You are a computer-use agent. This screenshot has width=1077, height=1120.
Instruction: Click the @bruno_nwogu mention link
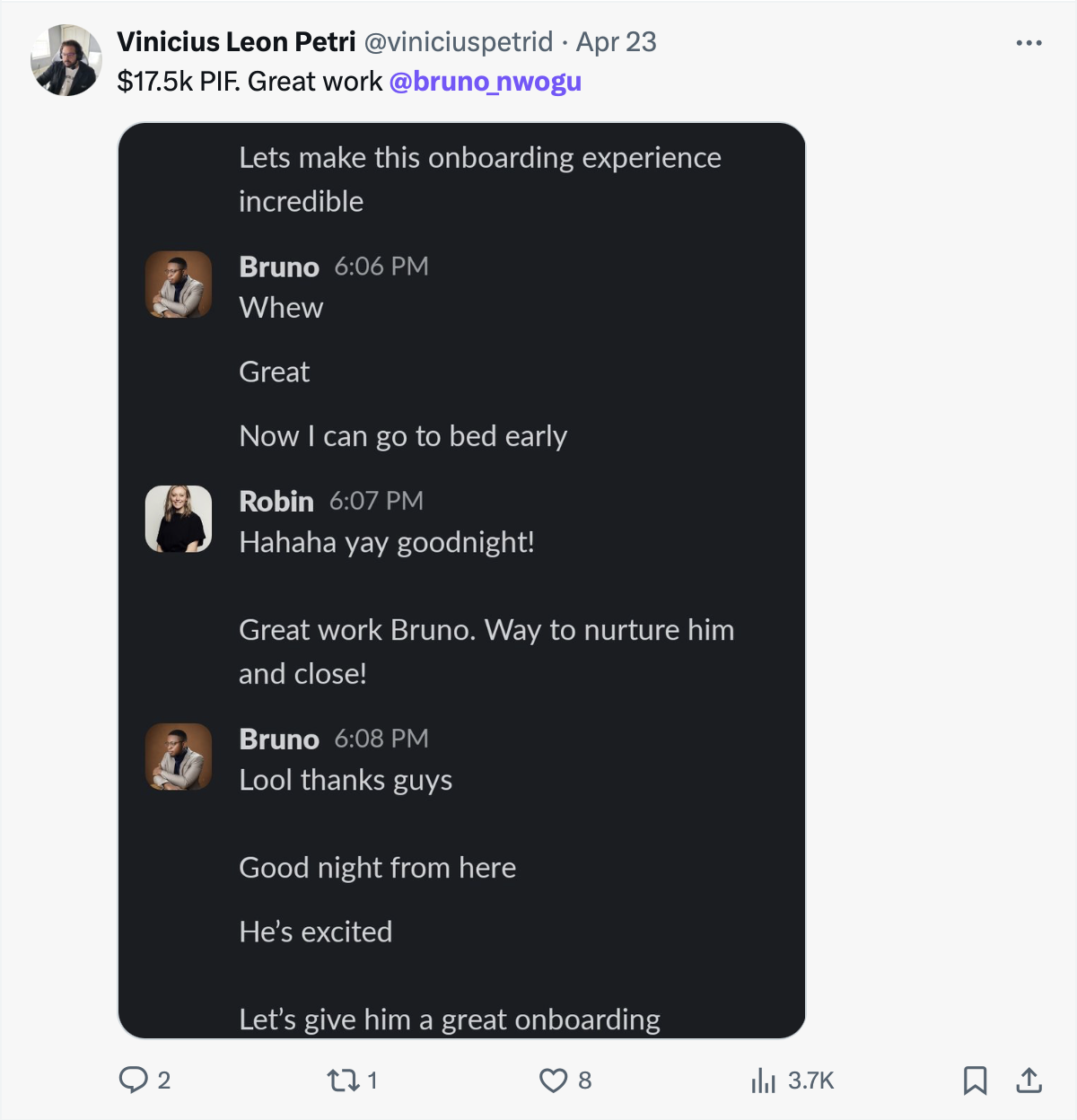coord(486,82)
